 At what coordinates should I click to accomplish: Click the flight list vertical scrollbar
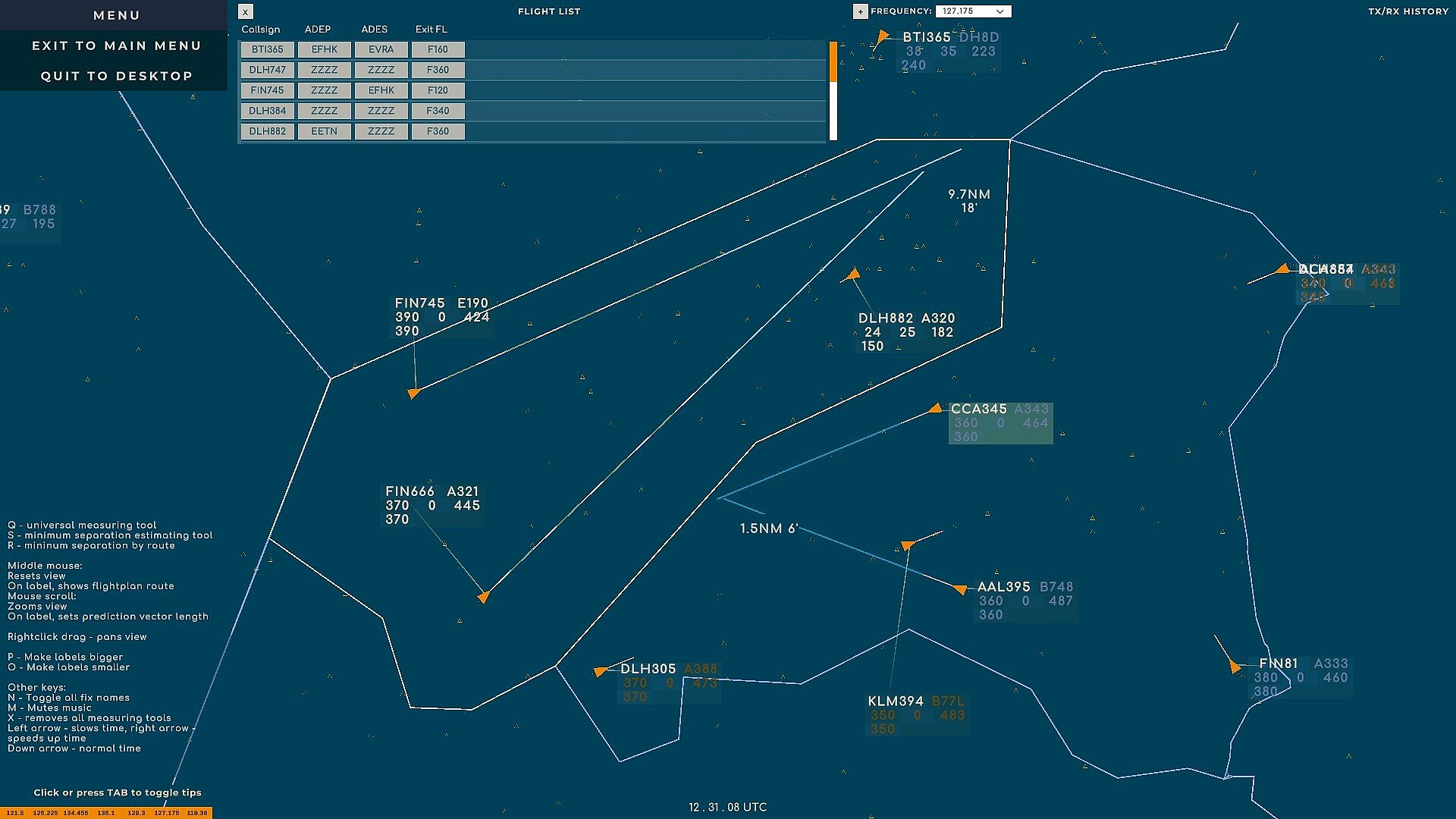(x=833, y=91)
